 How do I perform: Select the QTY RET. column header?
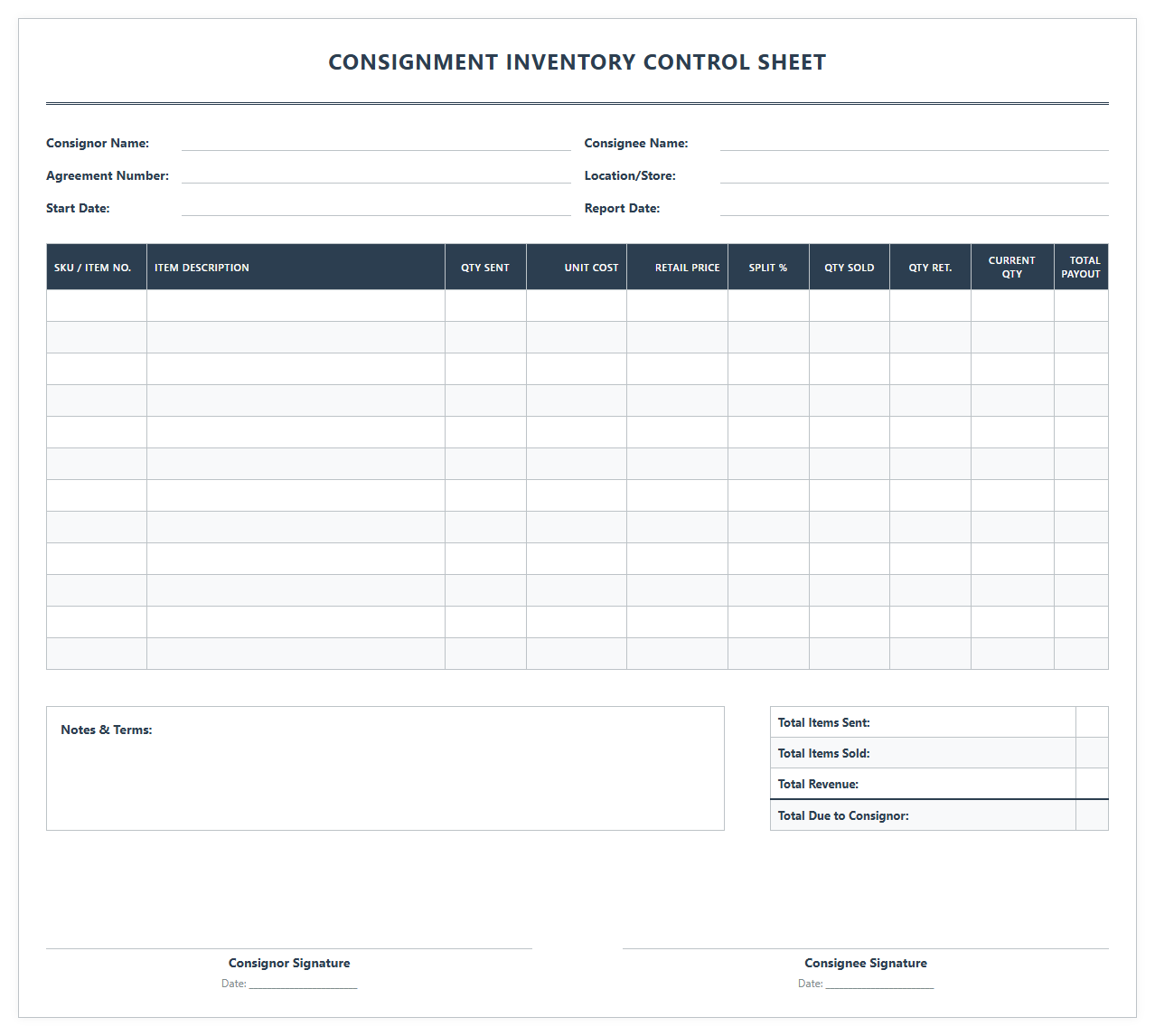pyautogui.click(x=930, y=267)
